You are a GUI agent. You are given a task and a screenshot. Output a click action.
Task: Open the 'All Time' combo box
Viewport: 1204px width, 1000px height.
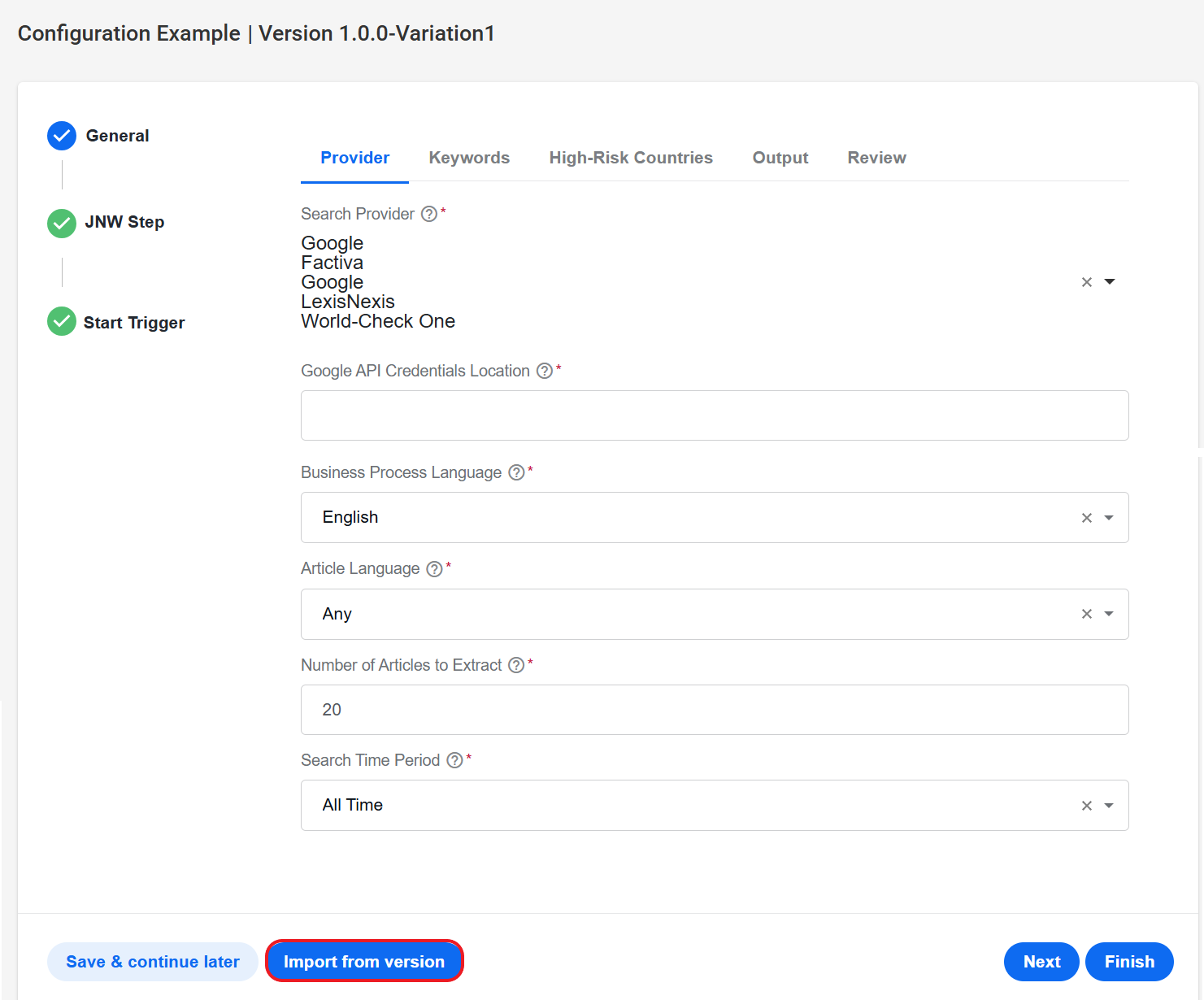715,806
